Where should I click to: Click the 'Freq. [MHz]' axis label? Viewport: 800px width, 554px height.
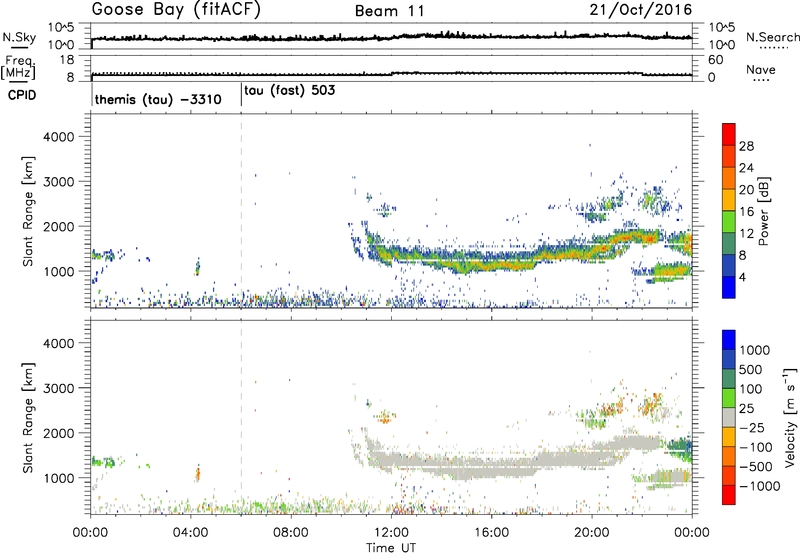[18, 68]
